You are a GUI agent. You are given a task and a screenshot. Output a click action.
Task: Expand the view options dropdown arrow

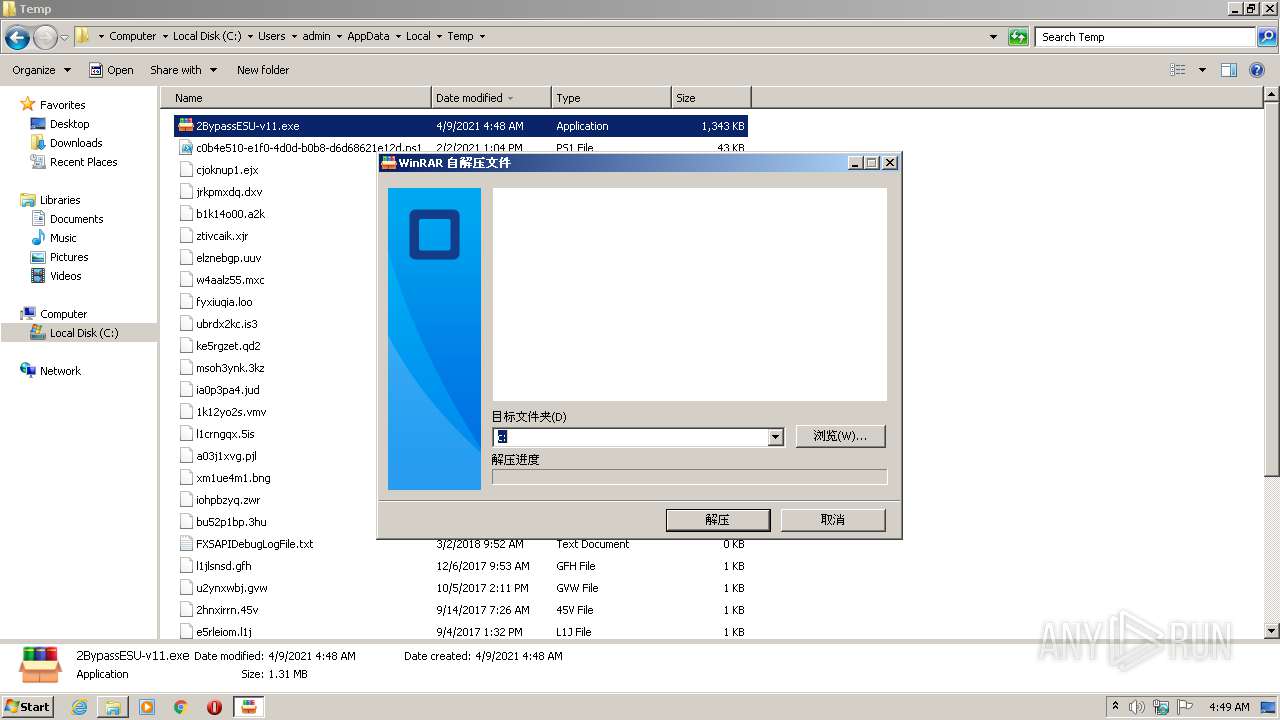coord(1202,70)
